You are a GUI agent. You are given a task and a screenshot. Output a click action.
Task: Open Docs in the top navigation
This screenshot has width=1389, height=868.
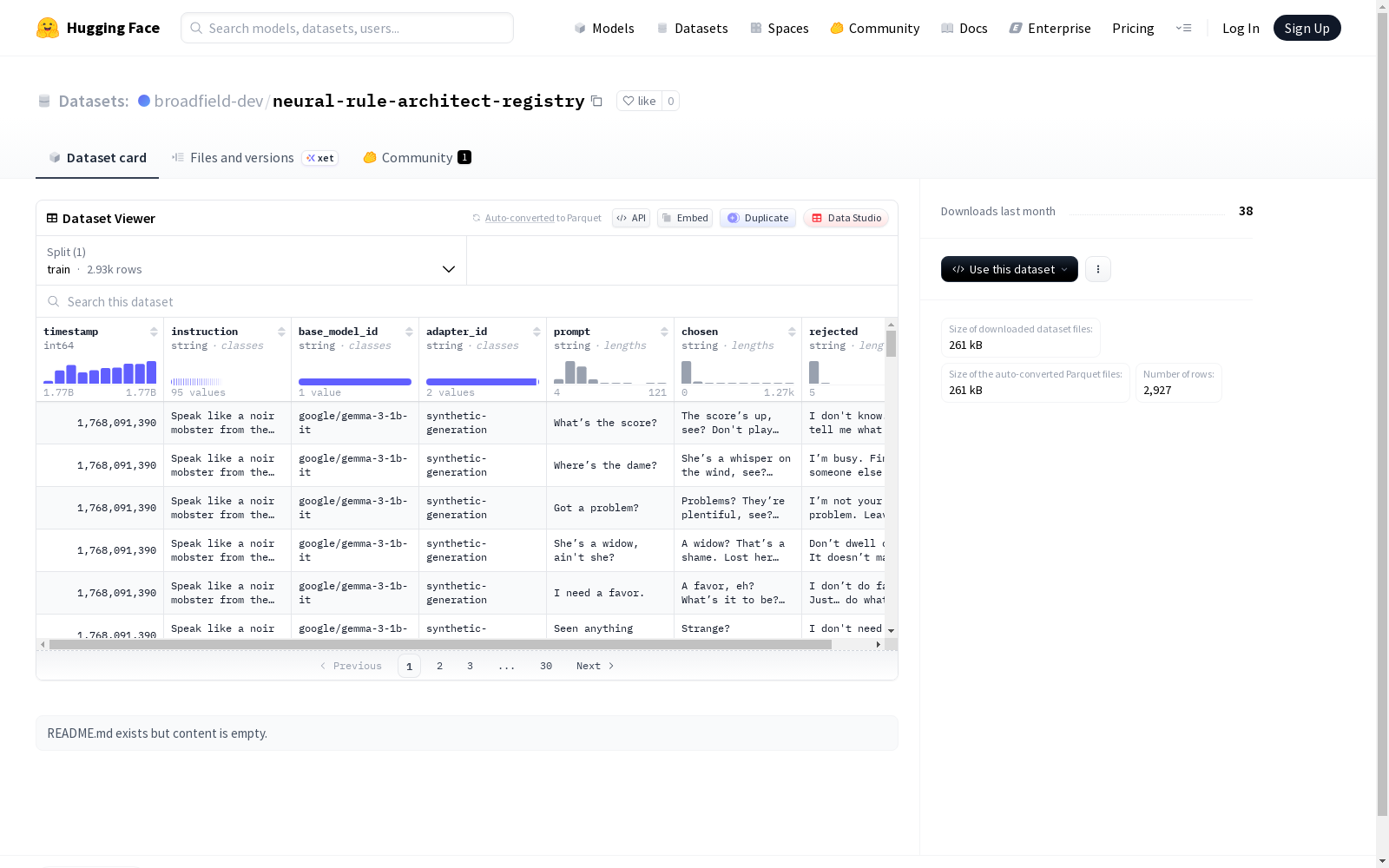point(964,28)
